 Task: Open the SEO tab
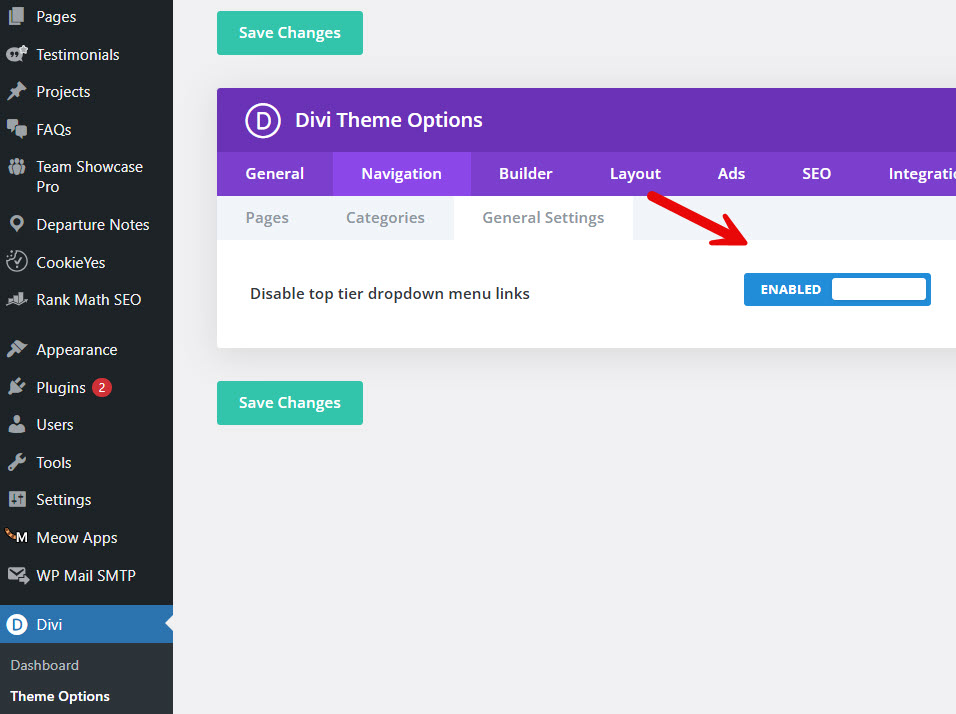(816, 174)
